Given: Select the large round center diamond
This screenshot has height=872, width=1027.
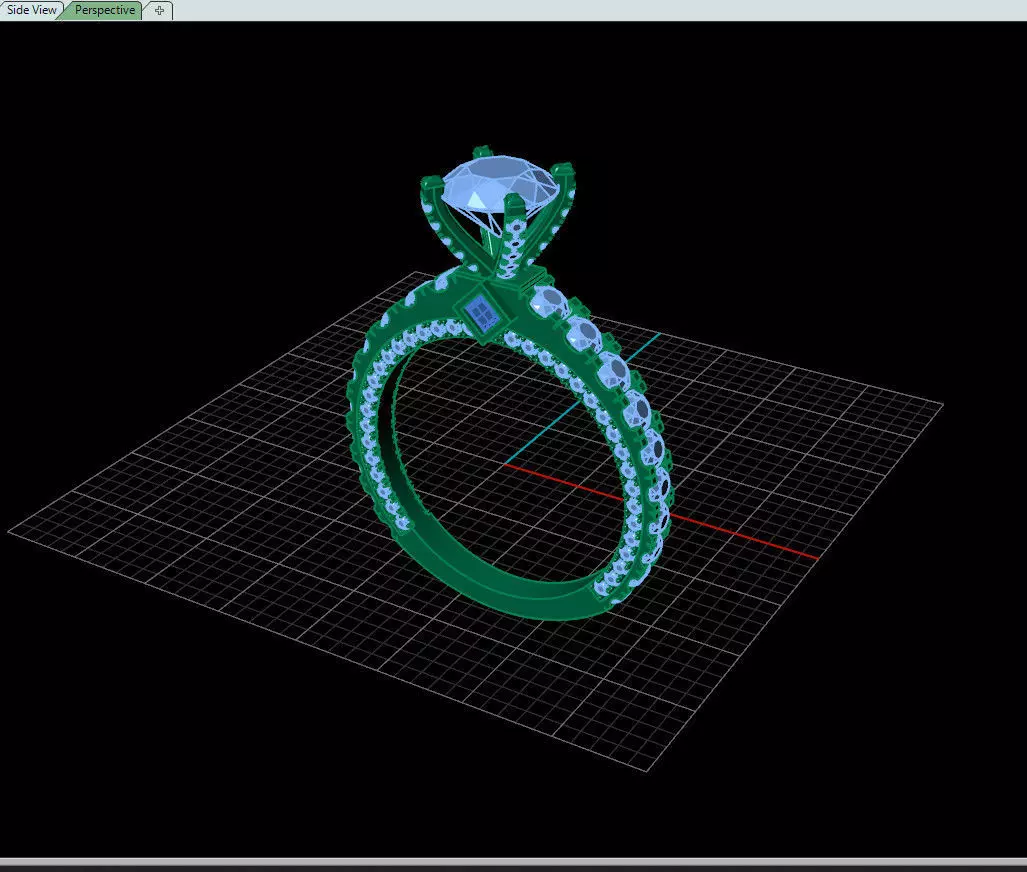Looking at the screenshot, I should point(501,180).
